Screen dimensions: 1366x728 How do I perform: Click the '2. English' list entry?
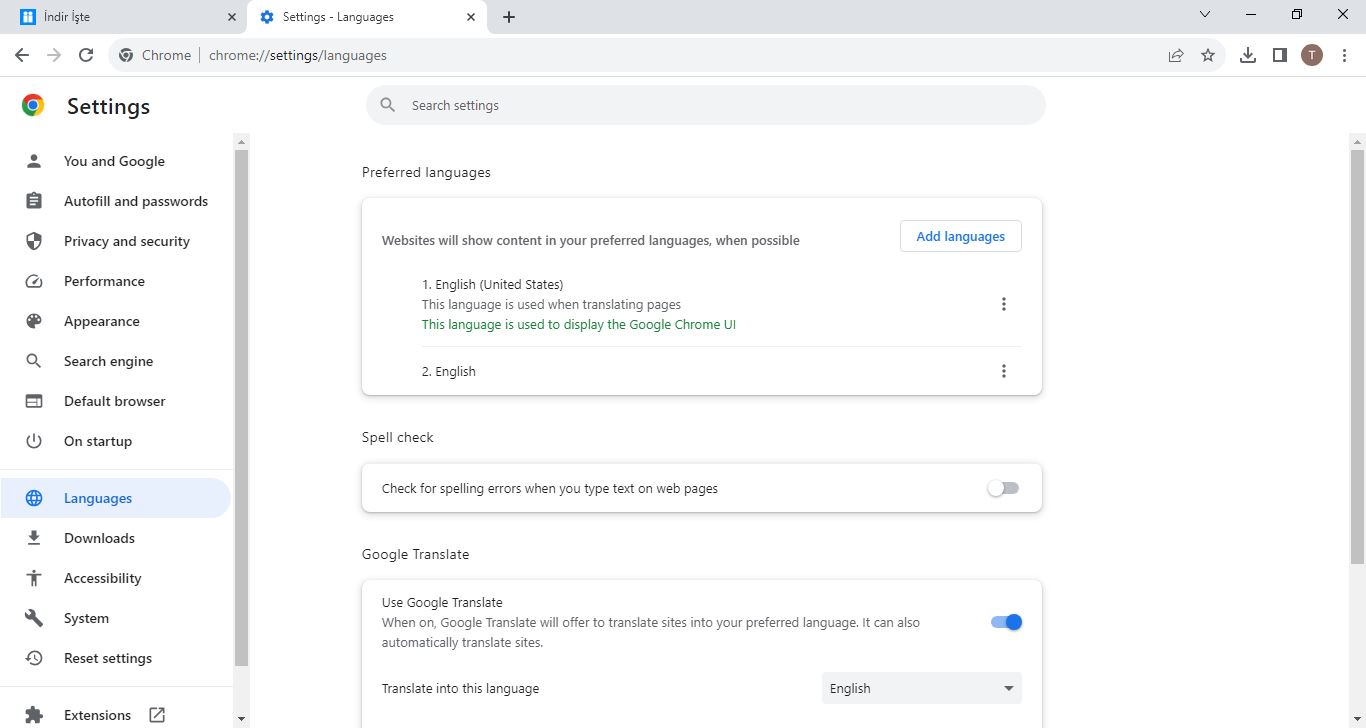coord(449,371)
